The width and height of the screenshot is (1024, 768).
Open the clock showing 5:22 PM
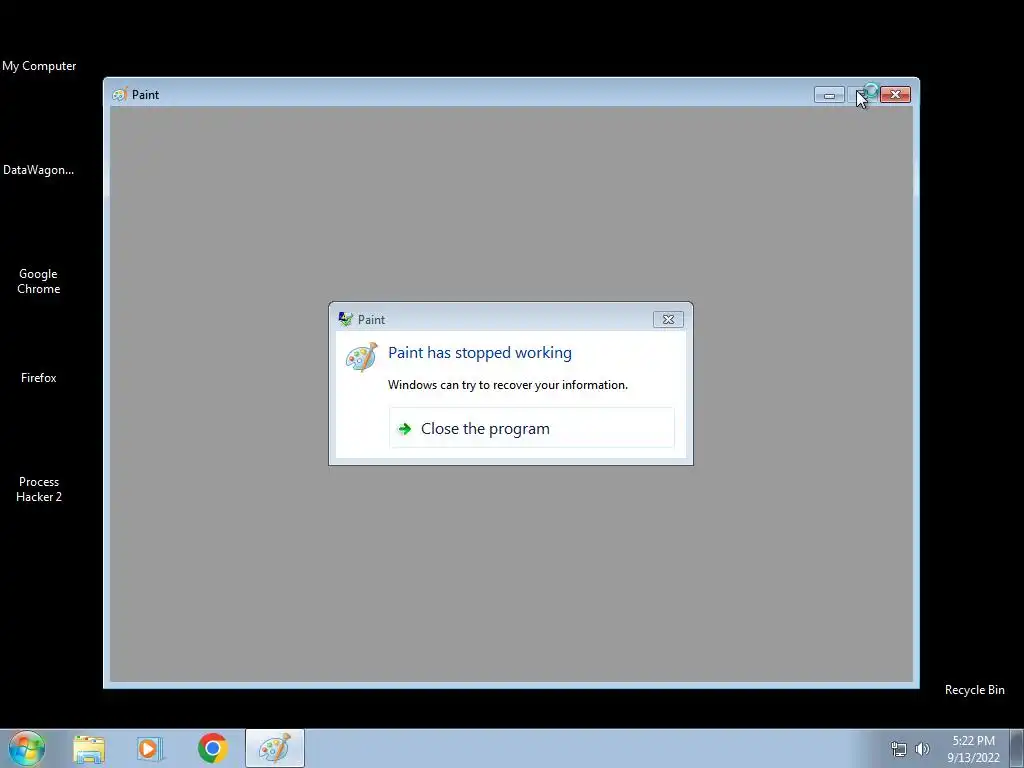pos(973,749)
